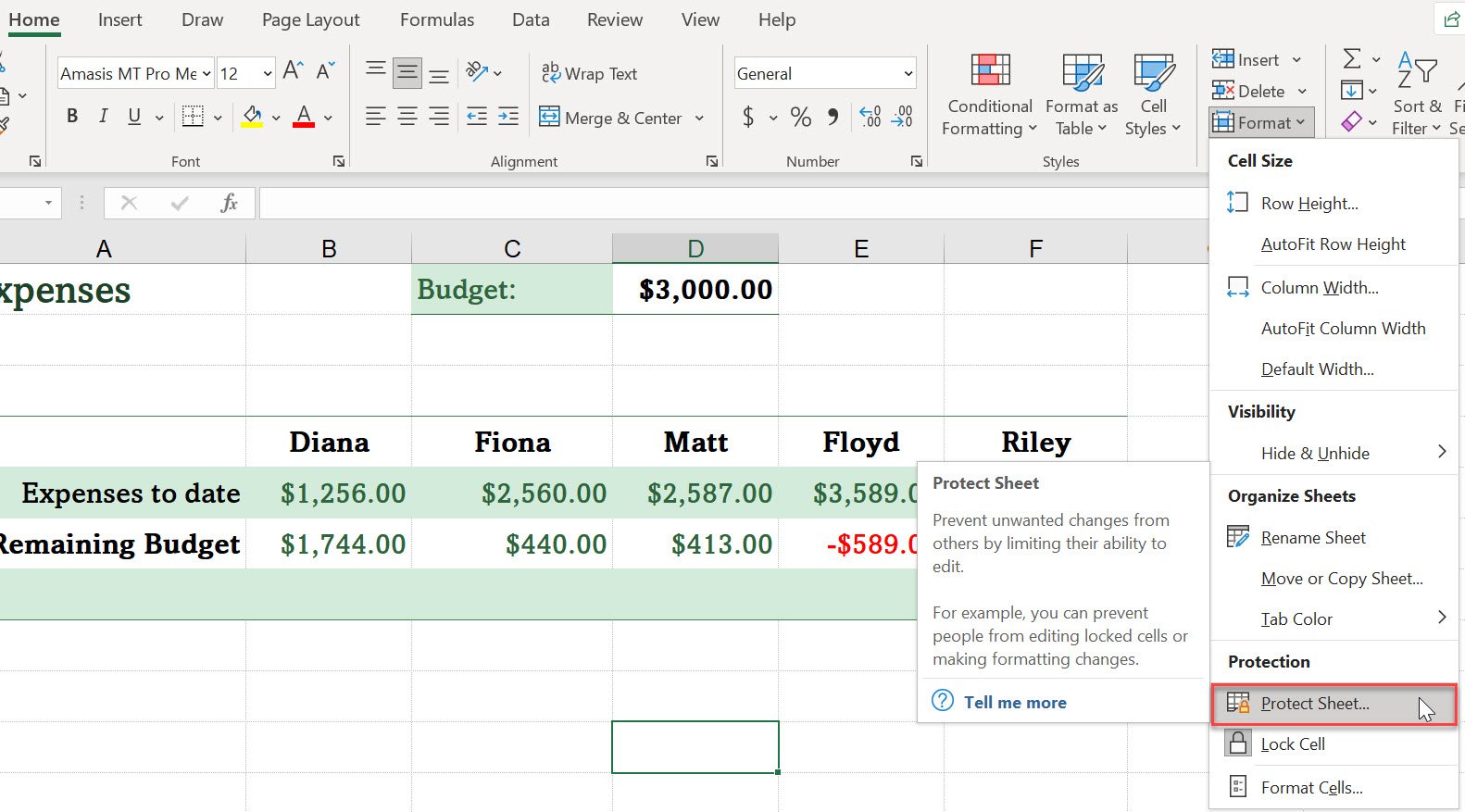Click Insert Function fx icon
Image resolution: width=1465 pixels, height=812 pixels.
click(229, 203)
